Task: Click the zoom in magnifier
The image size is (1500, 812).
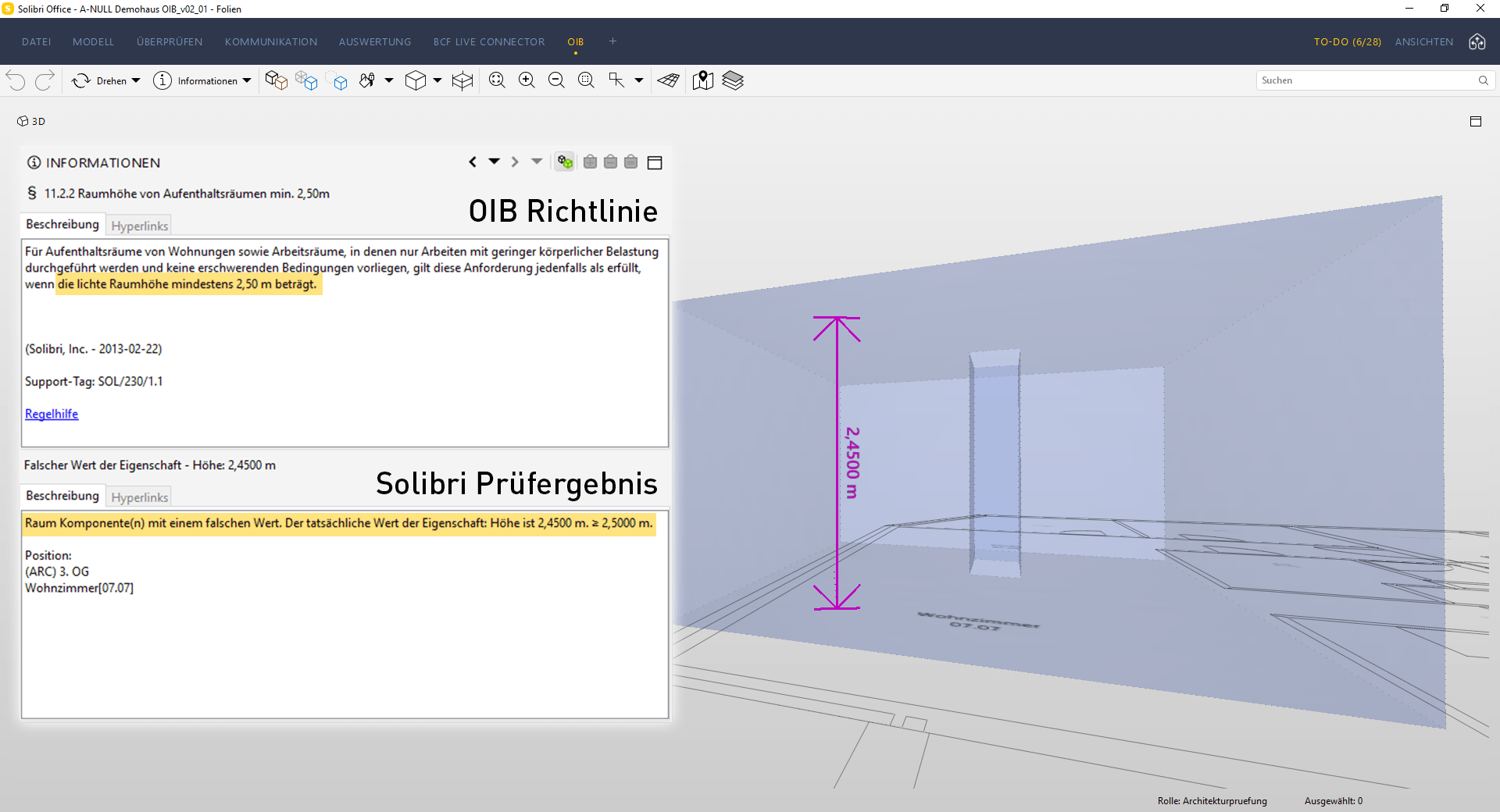Action: point(527,80)
